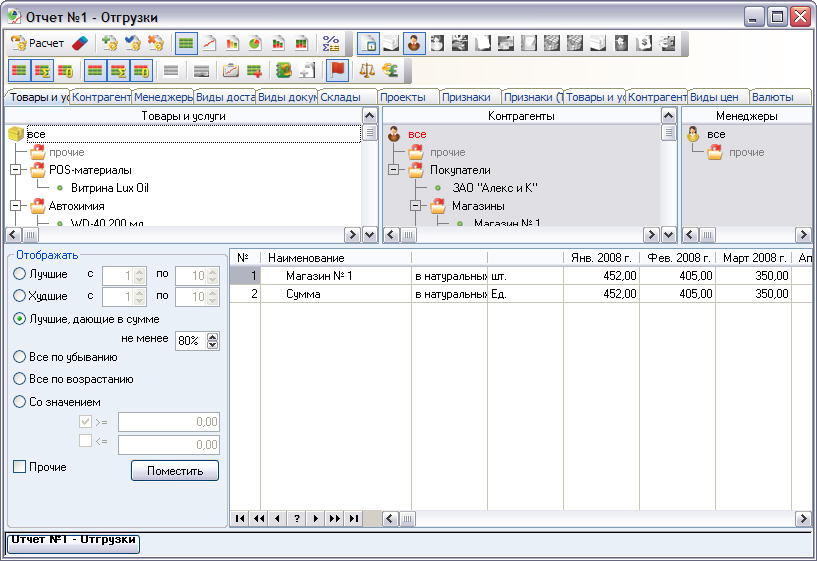Choose Все по возрастанию option
Viewport: 817px width, 561px height.
(19, 379)
